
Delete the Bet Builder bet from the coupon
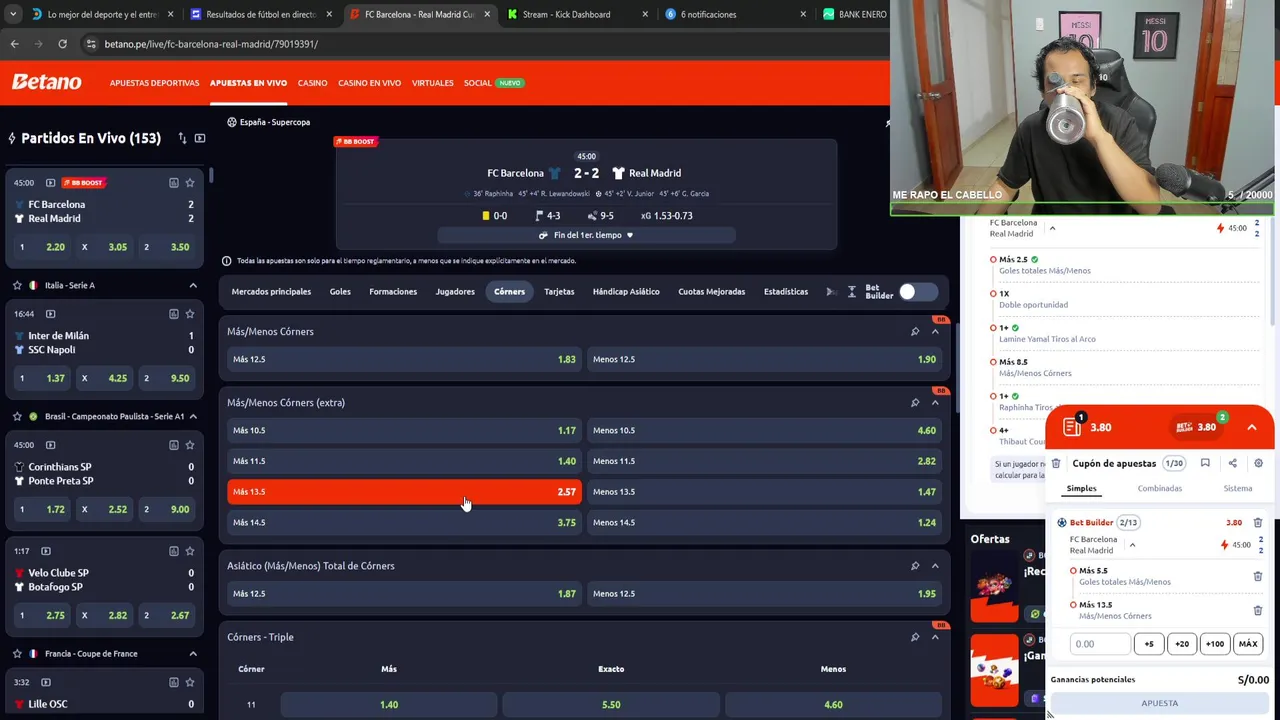(1258, 522)
